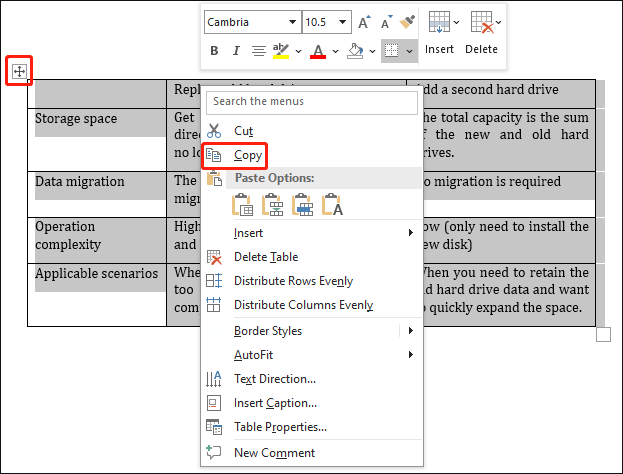Expand shading color dropdown arrow

pos(372,51)
